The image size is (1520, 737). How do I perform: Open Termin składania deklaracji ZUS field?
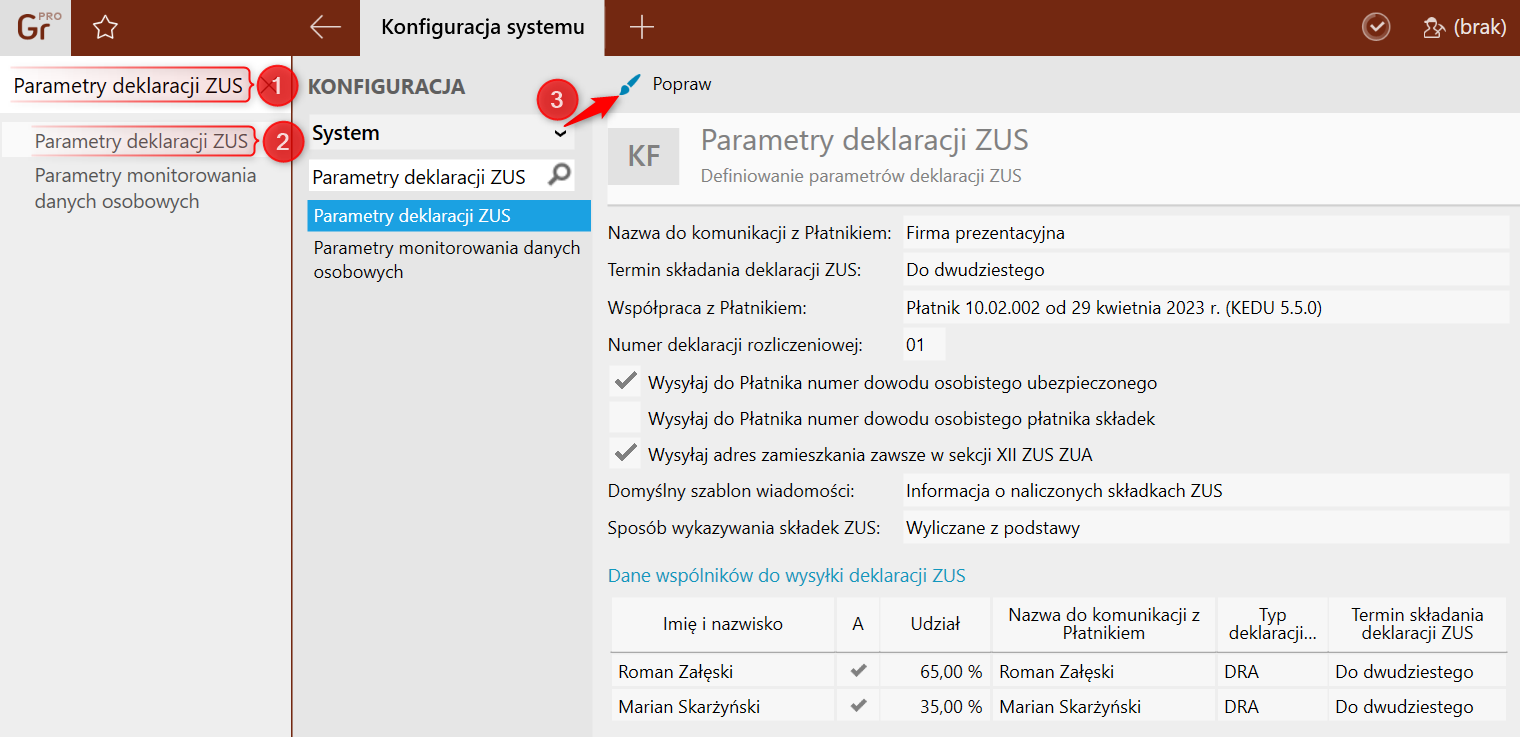(x=1205, y=269)
